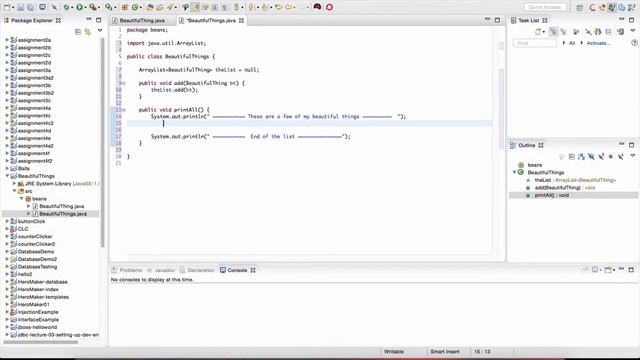The image size is (640, 360).
Task: Click the All working set filter in Task List
Action: 572,43
